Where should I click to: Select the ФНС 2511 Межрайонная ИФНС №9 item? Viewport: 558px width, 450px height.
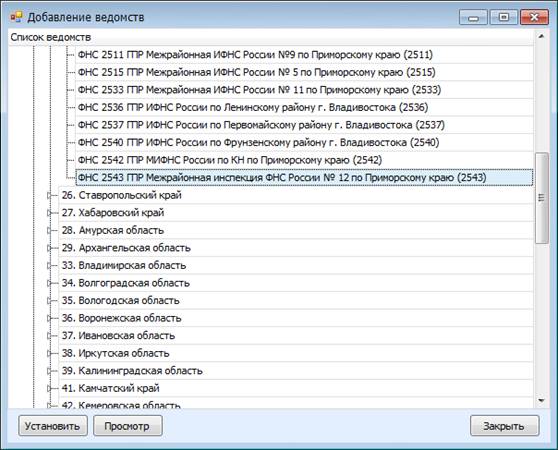point(255,55)
